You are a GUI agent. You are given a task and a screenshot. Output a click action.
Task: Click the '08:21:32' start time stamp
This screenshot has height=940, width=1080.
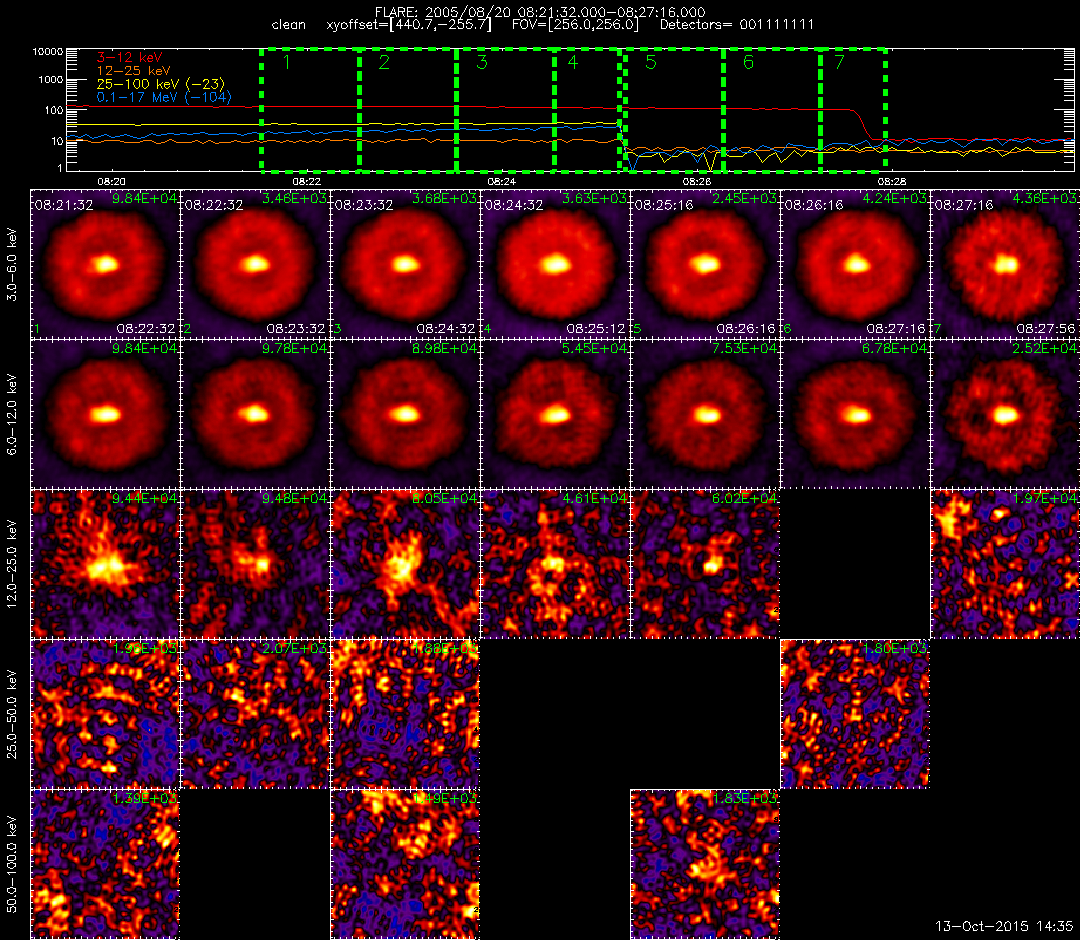click(x=64, y=205)
